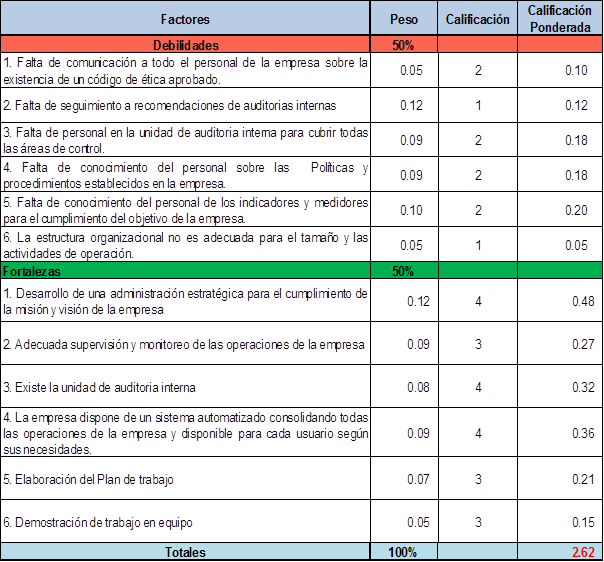Click the 'Existe la unidad de auditoría interna' cell
Image resolution: width=604 pixels, height=562 pixels.
[x=100, y=386]
